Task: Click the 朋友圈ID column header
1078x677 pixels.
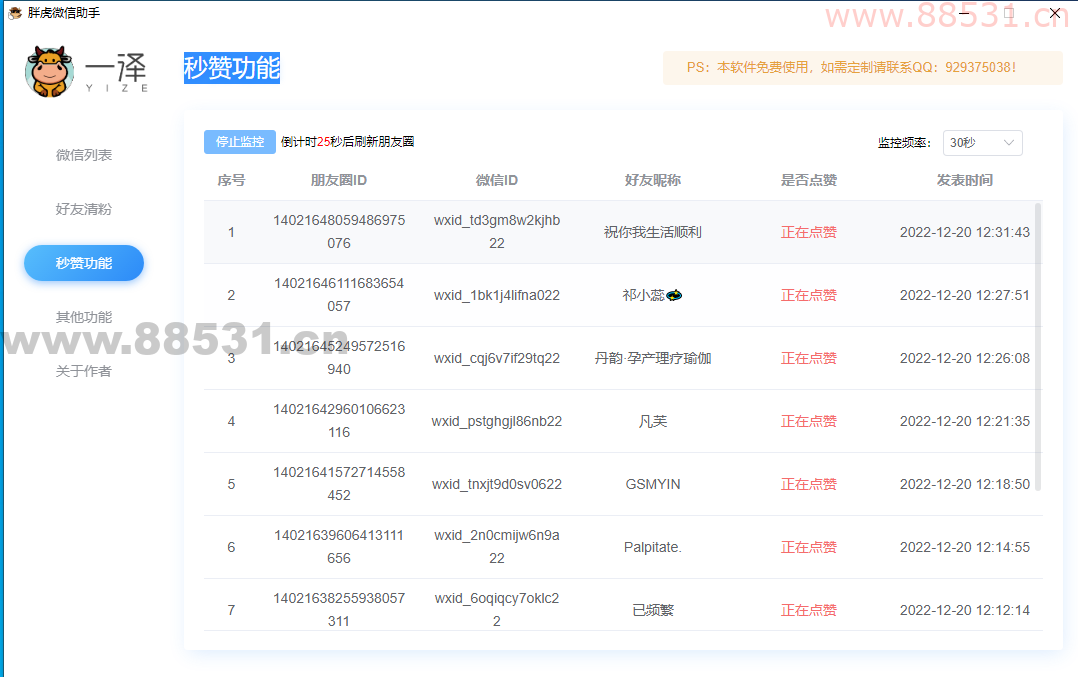Action: point(339,180)
